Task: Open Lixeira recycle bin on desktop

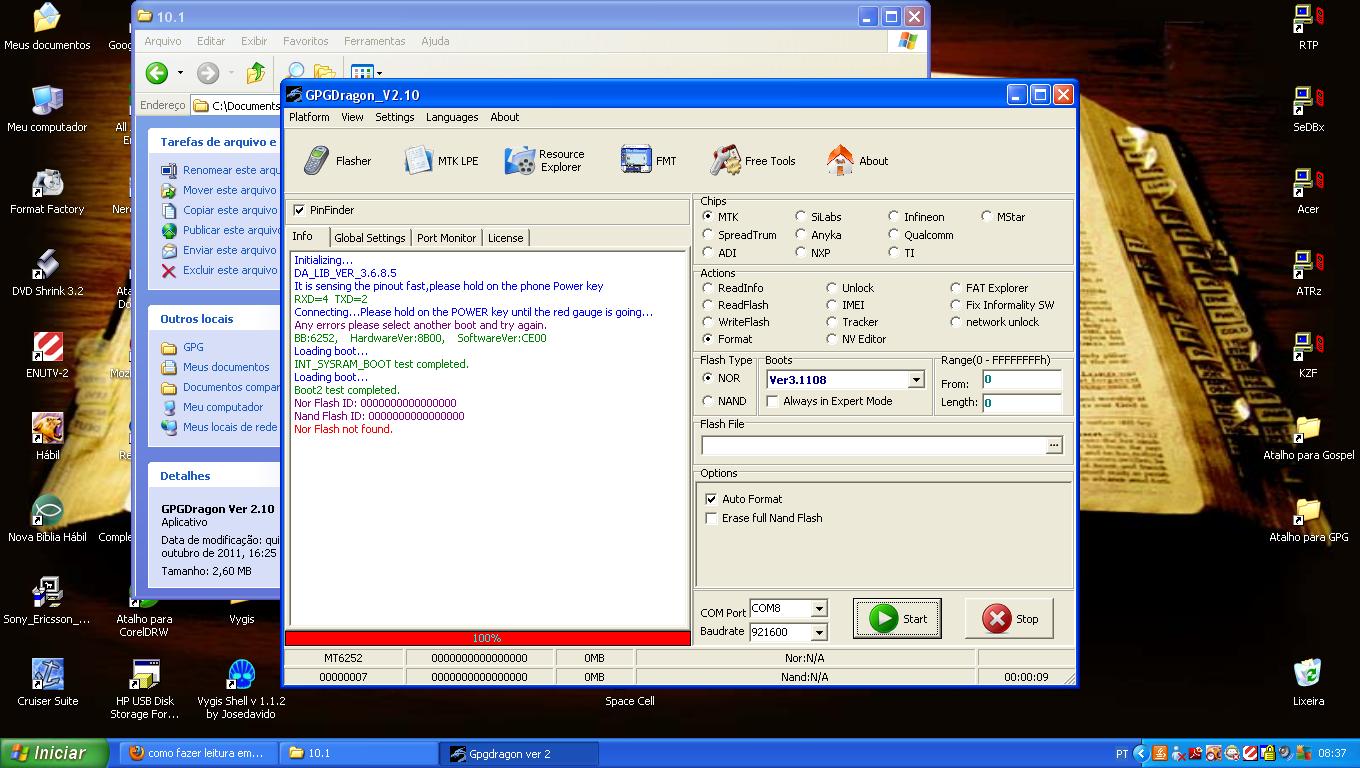Action: click(x=1307, y=673)
